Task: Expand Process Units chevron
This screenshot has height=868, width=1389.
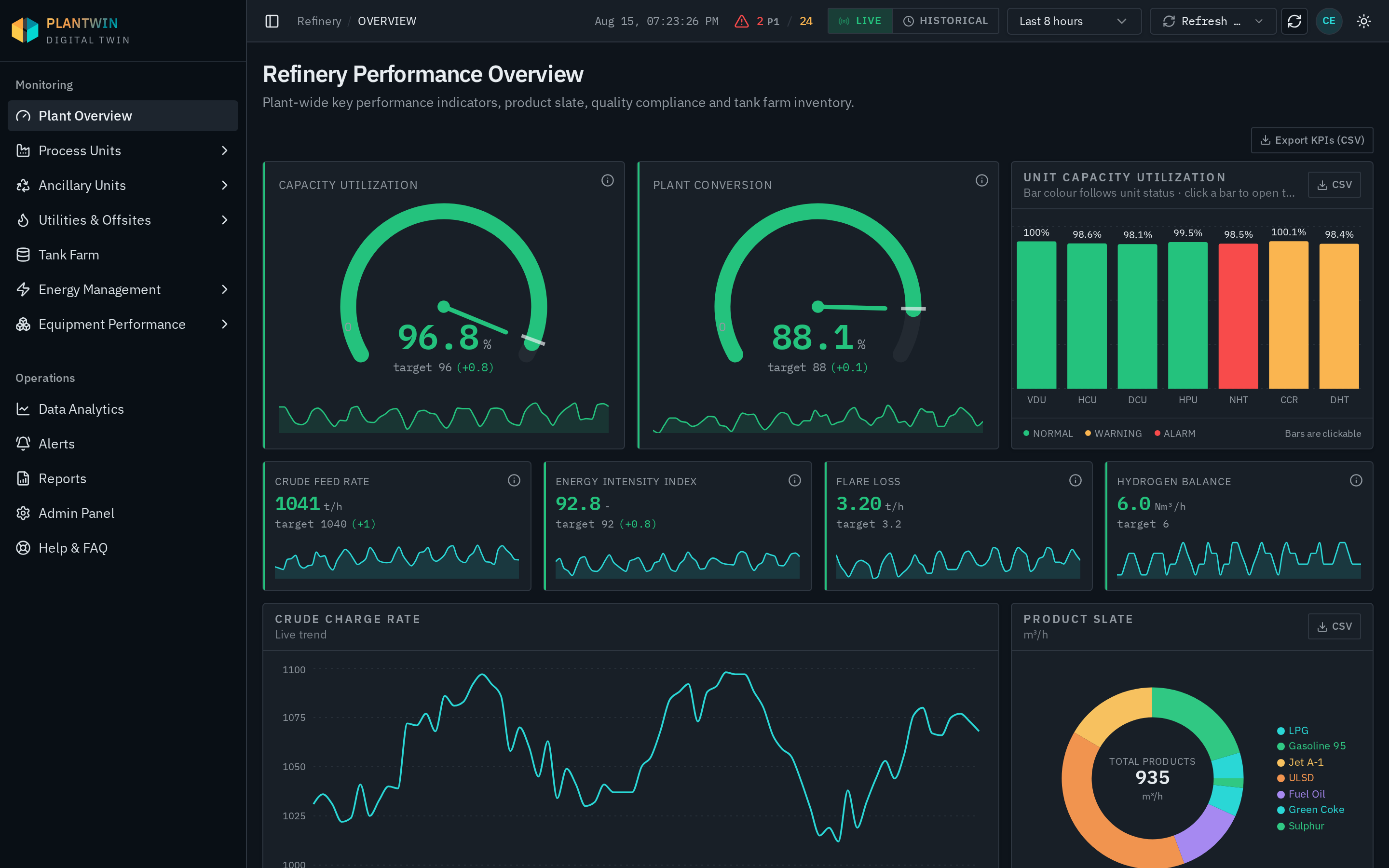Action: [224, 150]
